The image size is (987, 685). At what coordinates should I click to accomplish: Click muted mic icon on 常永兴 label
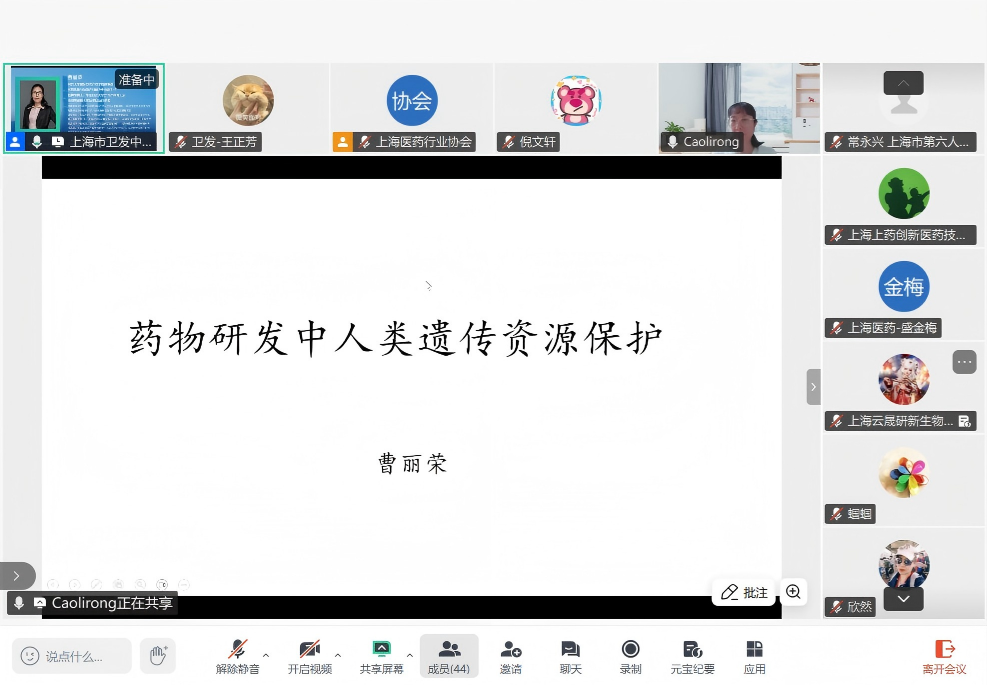[836, 142]
